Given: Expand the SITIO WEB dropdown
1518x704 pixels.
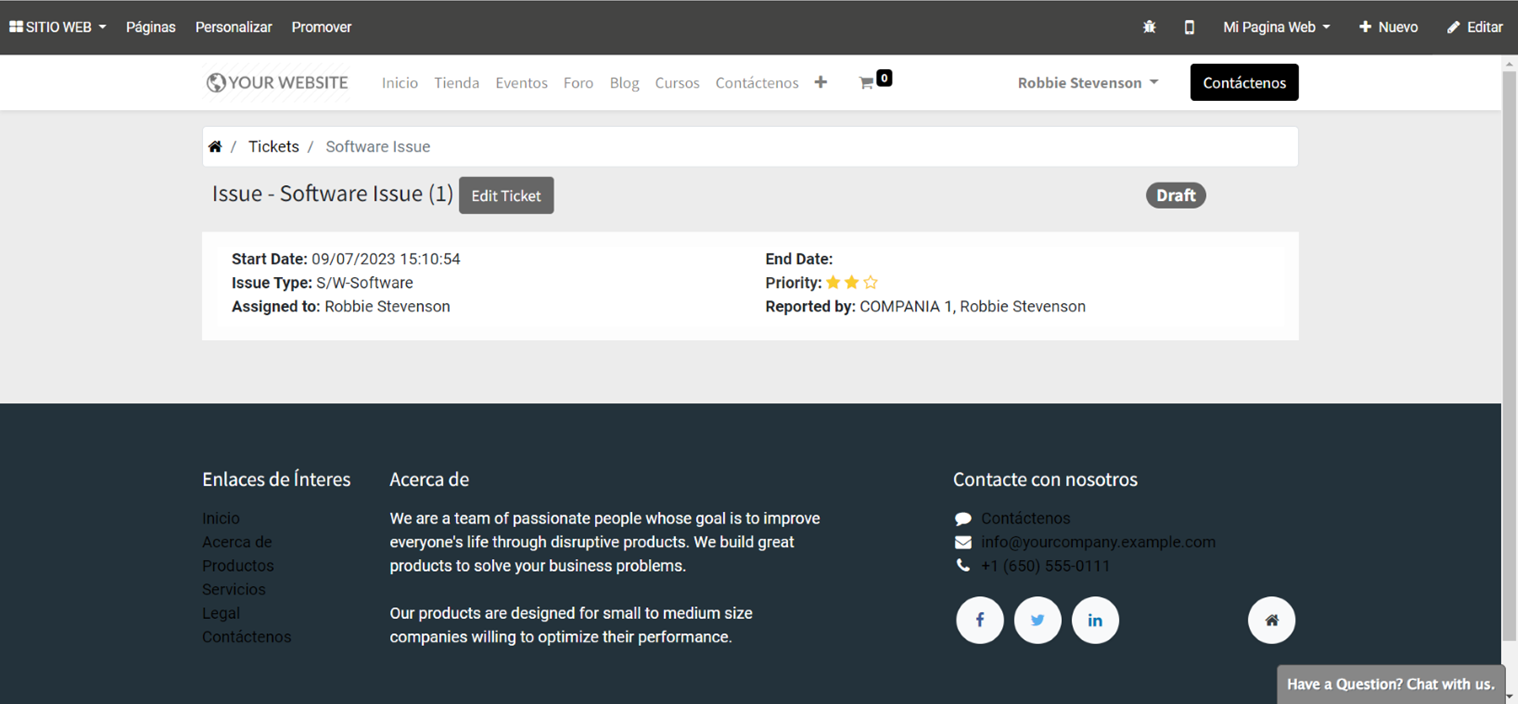Looking at the screenshot, I should pyautogui.click(x=58, y=27).
